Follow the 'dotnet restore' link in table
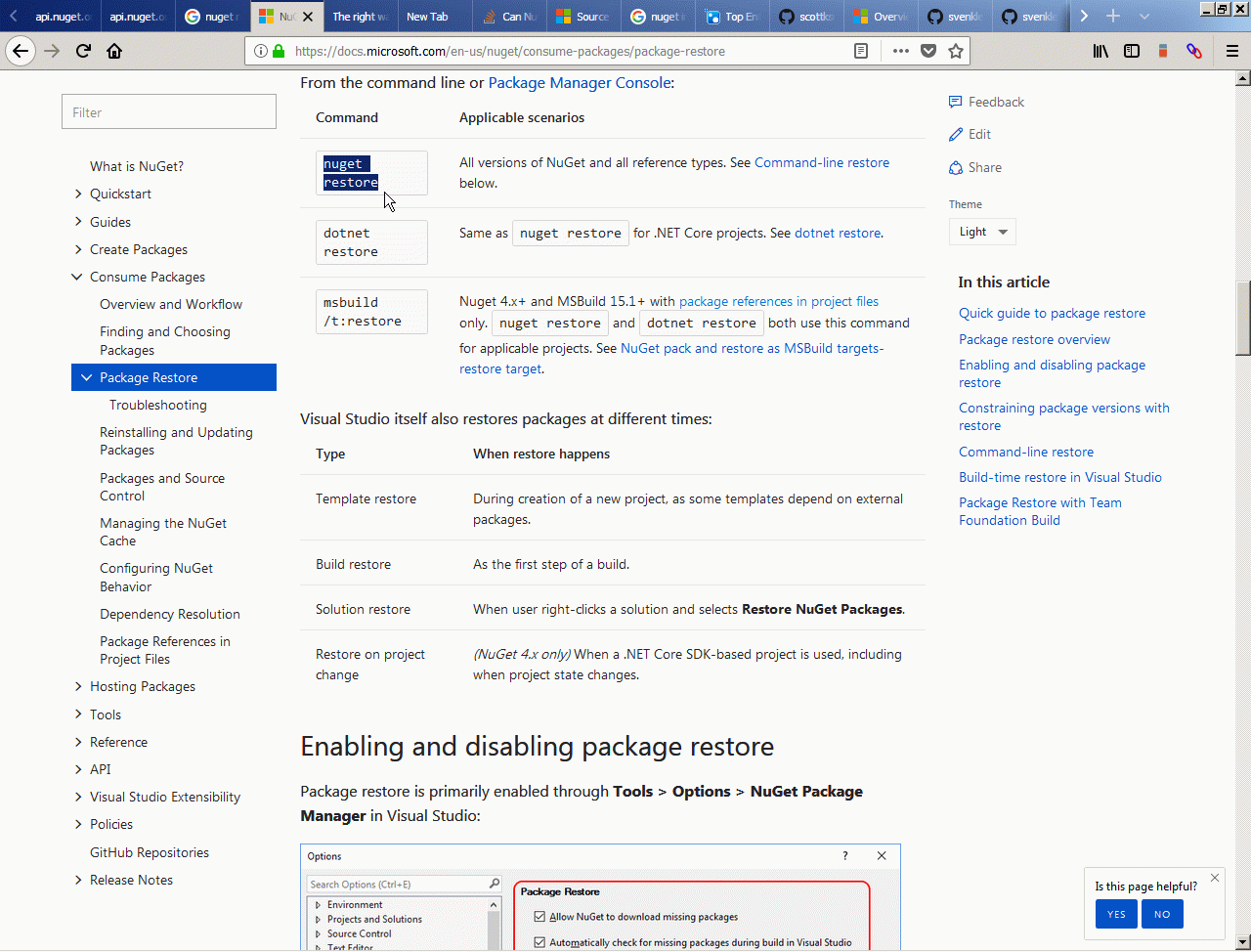The width and height of the screenshot is (1251, 952). coord(838,233)
